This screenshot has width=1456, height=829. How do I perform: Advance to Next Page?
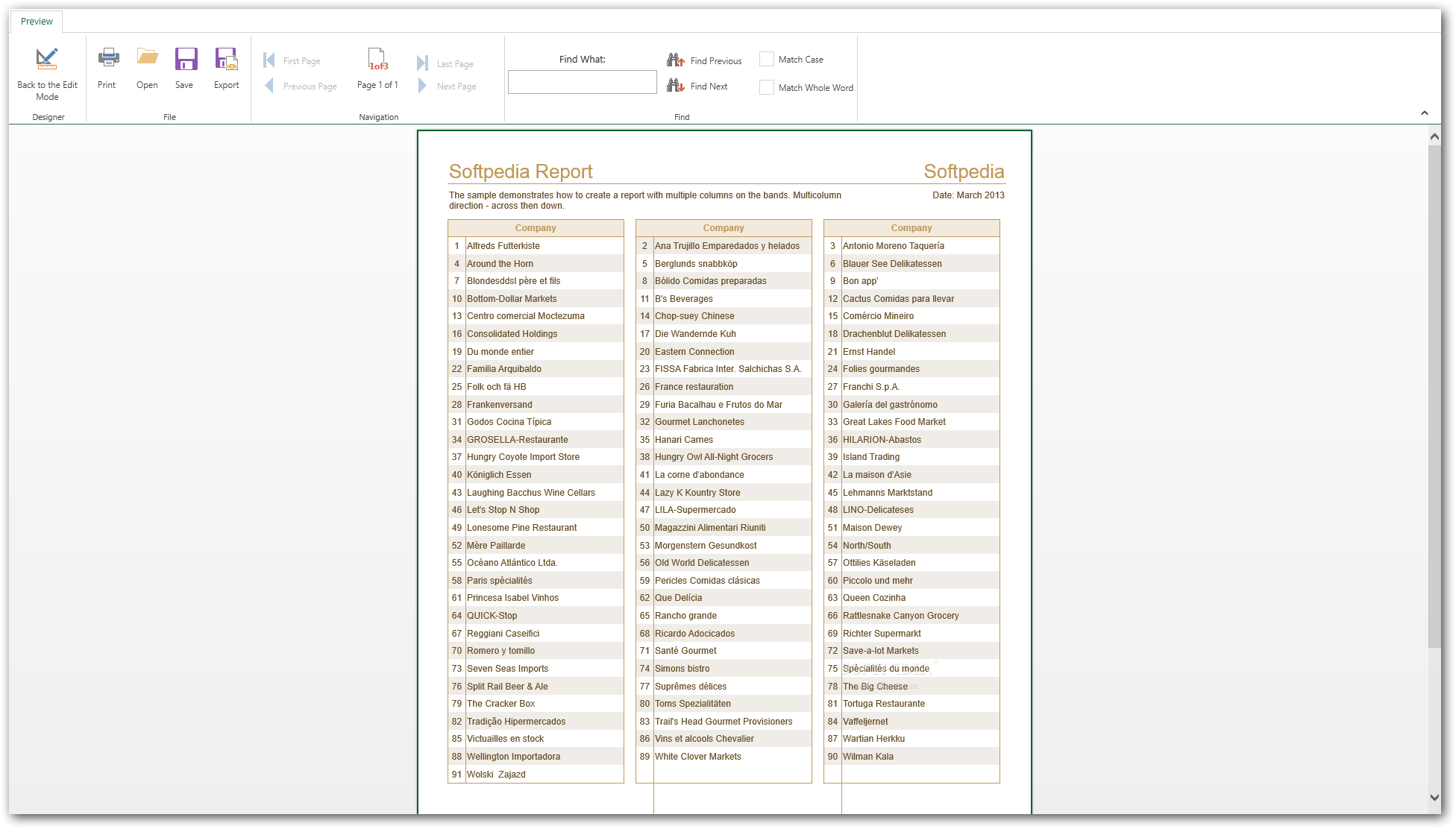[x=447, y=86]
